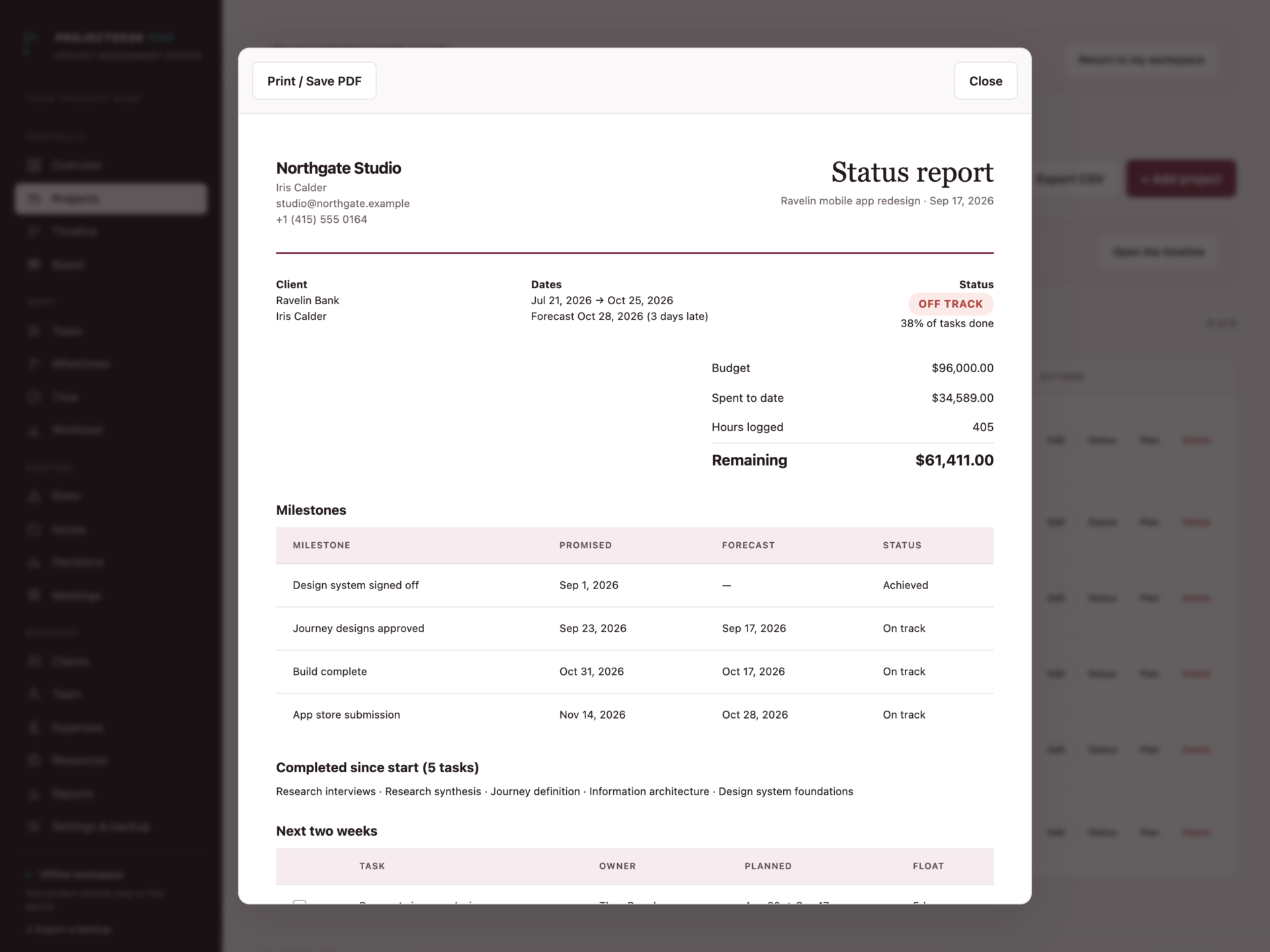Screen dimensions: 1270x952
Task: Click the FLOAT column header
Action: pyautogui.click(x=928, y=866)
